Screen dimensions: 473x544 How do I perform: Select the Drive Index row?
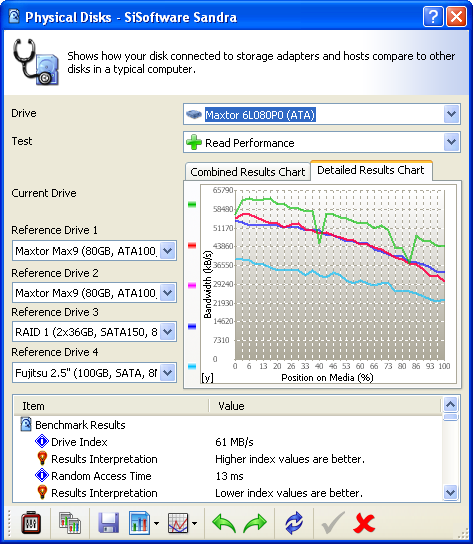click(x=228, y=442)
